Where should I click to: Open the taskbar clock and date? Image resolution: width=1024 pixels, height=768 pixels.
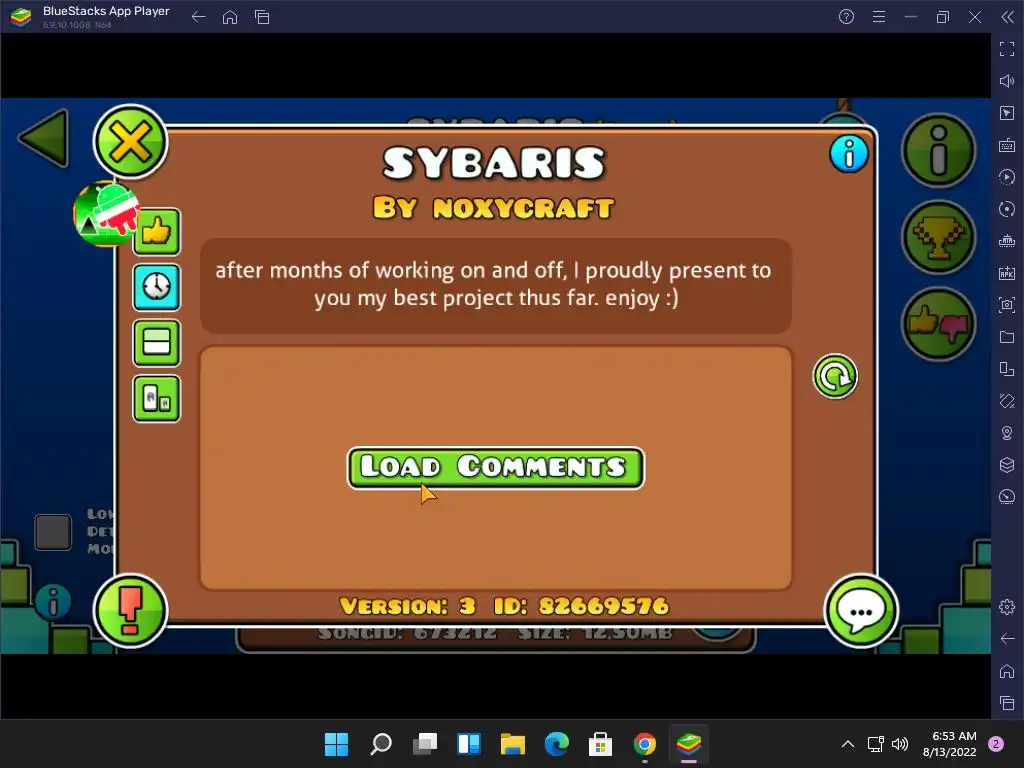950,744
